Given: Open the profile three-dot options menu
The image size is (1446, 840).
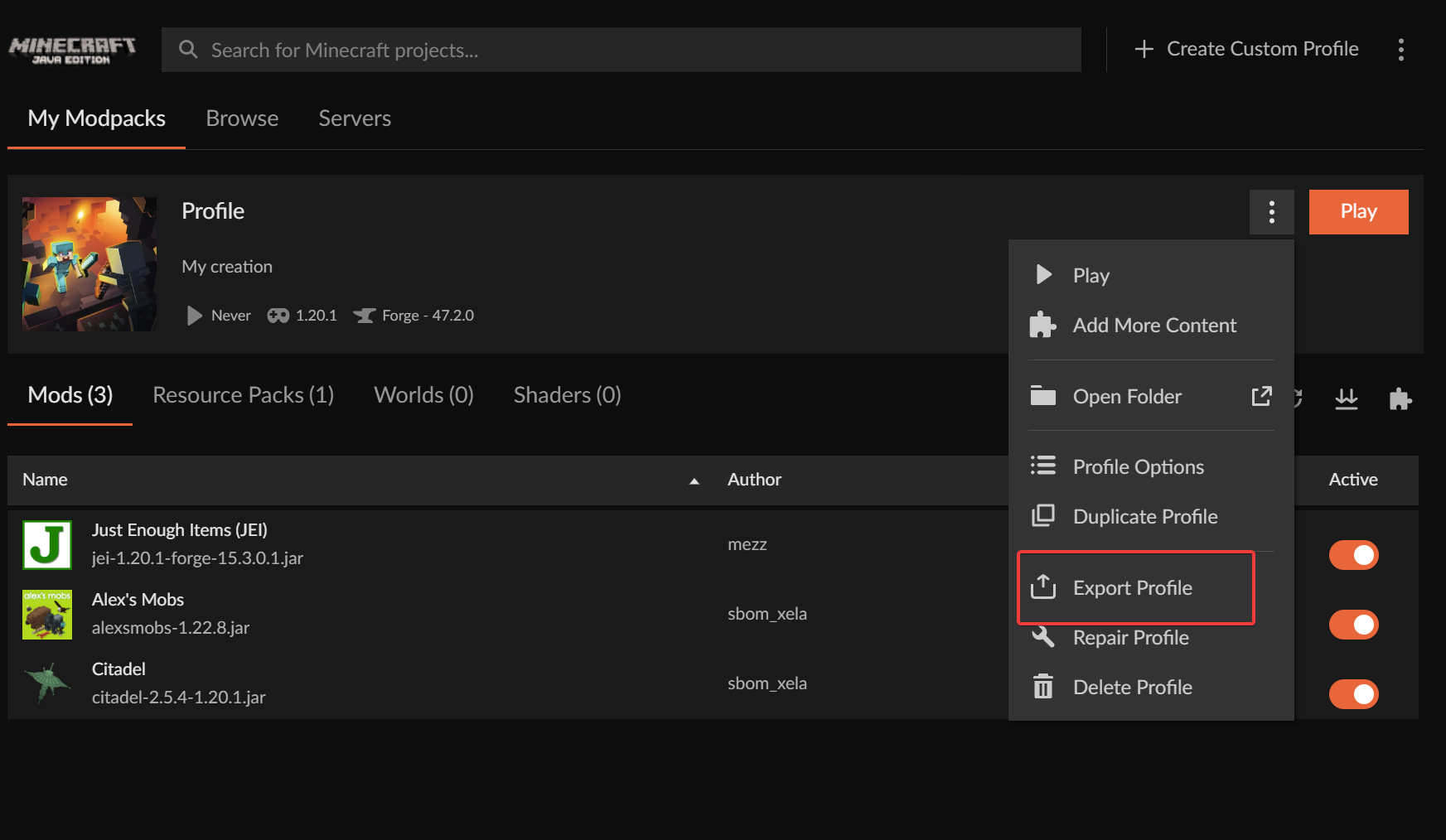Looking at the screenshot, I should 1271,212.
